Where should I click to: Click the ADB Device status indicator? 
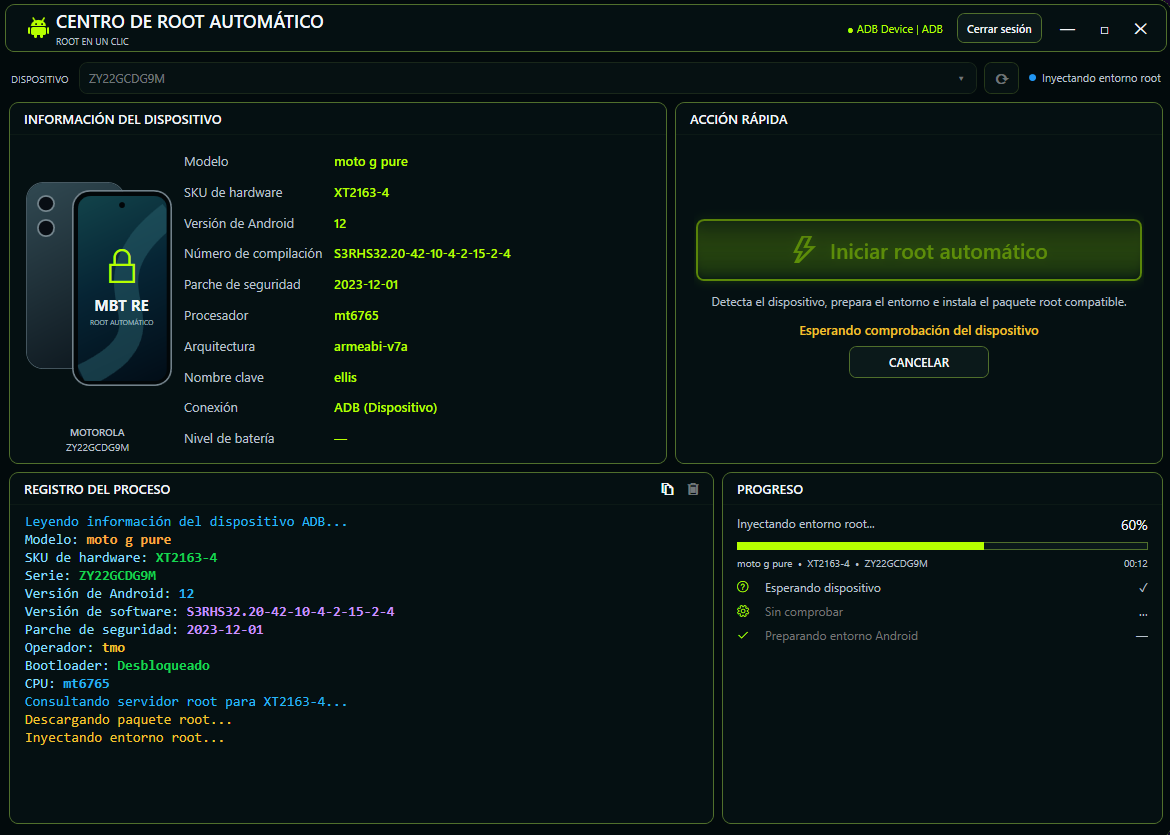point(895,30)
